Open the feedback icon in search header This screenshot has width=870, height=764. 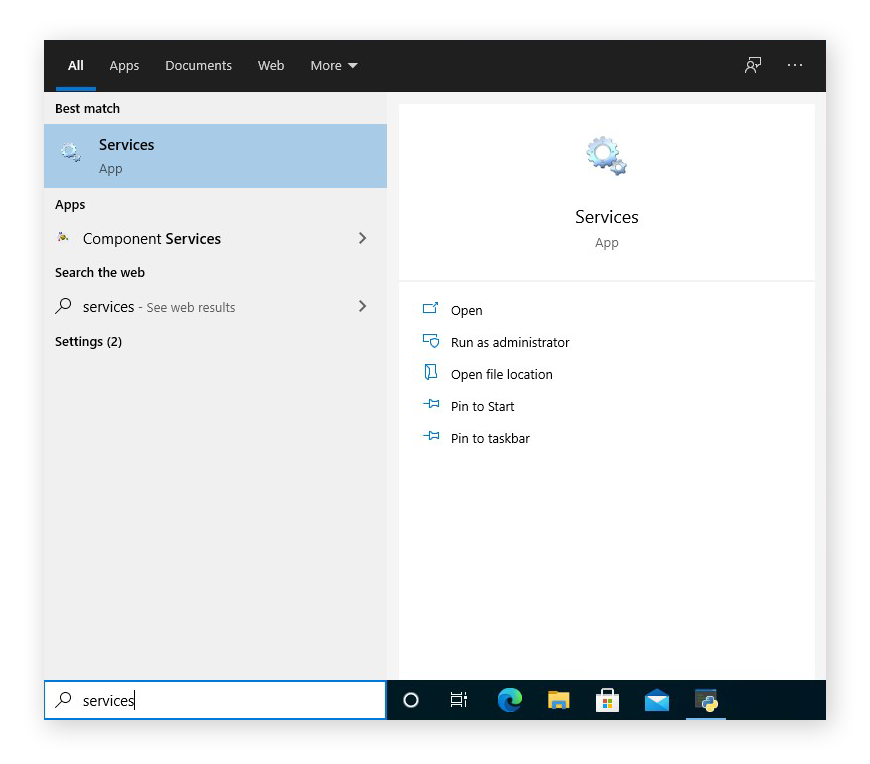click(x=753, y=65)
